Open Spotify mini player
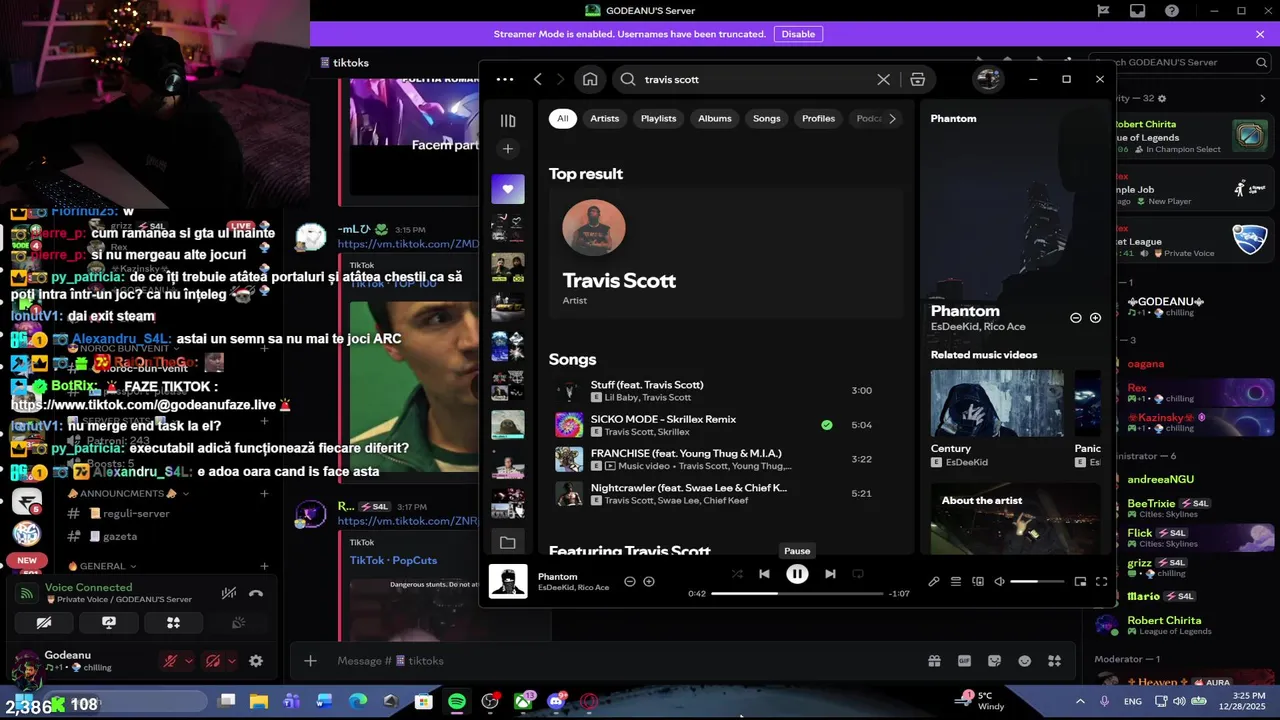The image size is (1280, 720). 1080,582
